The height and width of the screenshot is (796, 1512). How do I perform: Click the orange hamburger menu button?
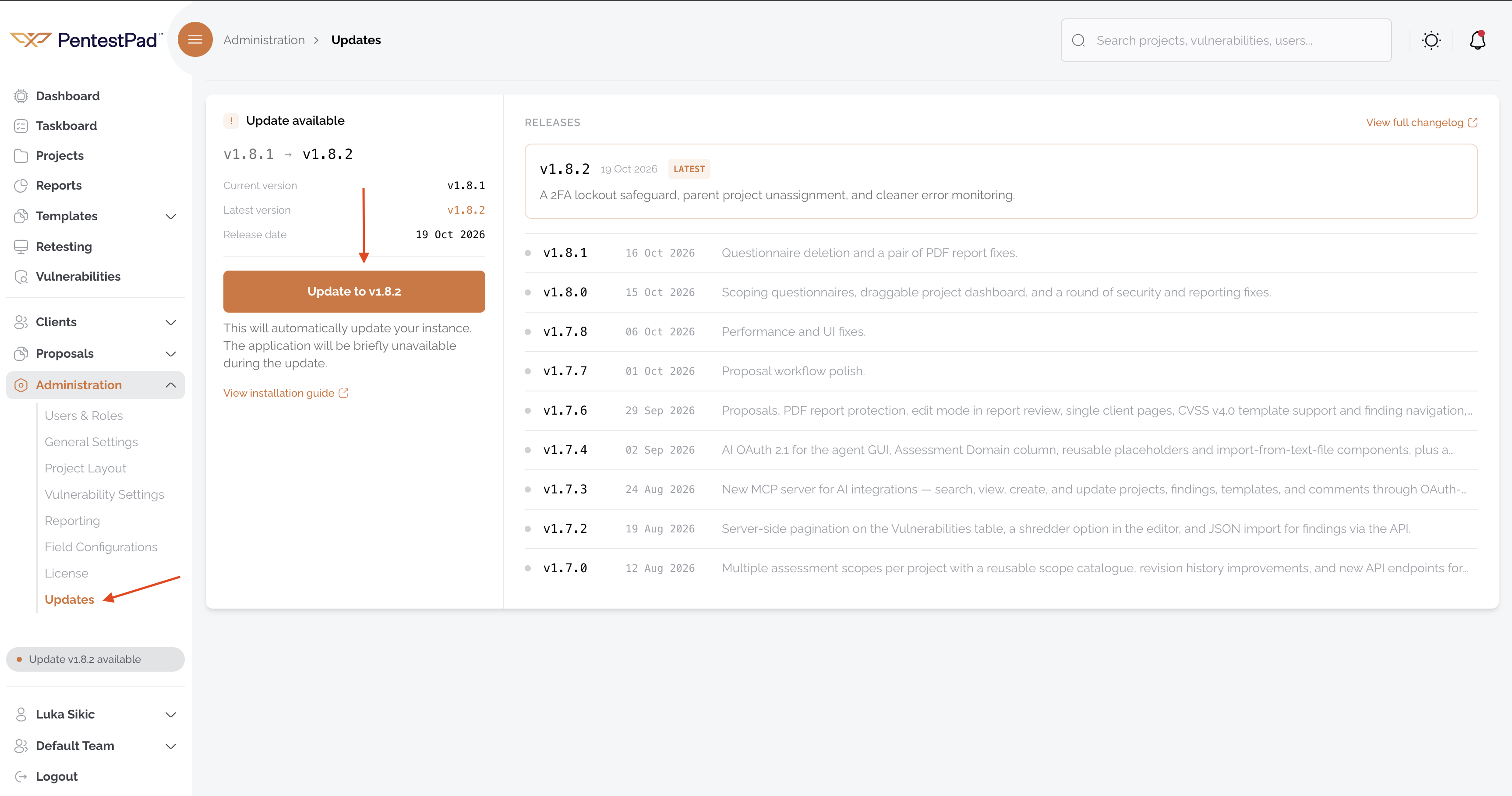click(195, 39)
